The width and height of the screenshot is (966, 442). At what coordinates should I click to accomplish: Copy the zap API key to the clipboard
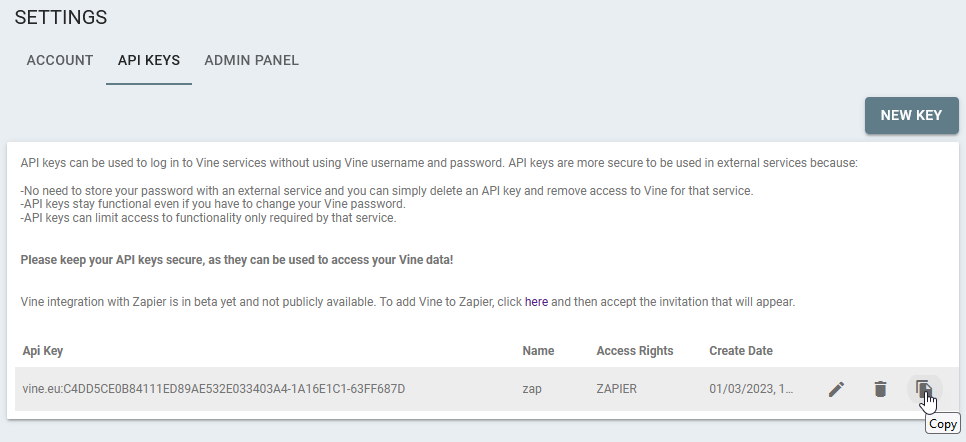924,389
